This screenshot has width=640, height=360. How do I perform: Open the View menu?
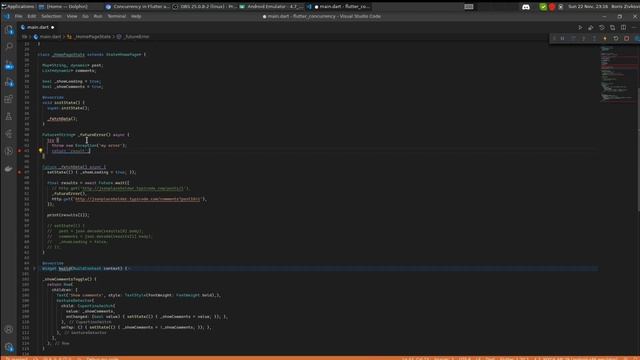pyautogui.click(x=72, y=16)
